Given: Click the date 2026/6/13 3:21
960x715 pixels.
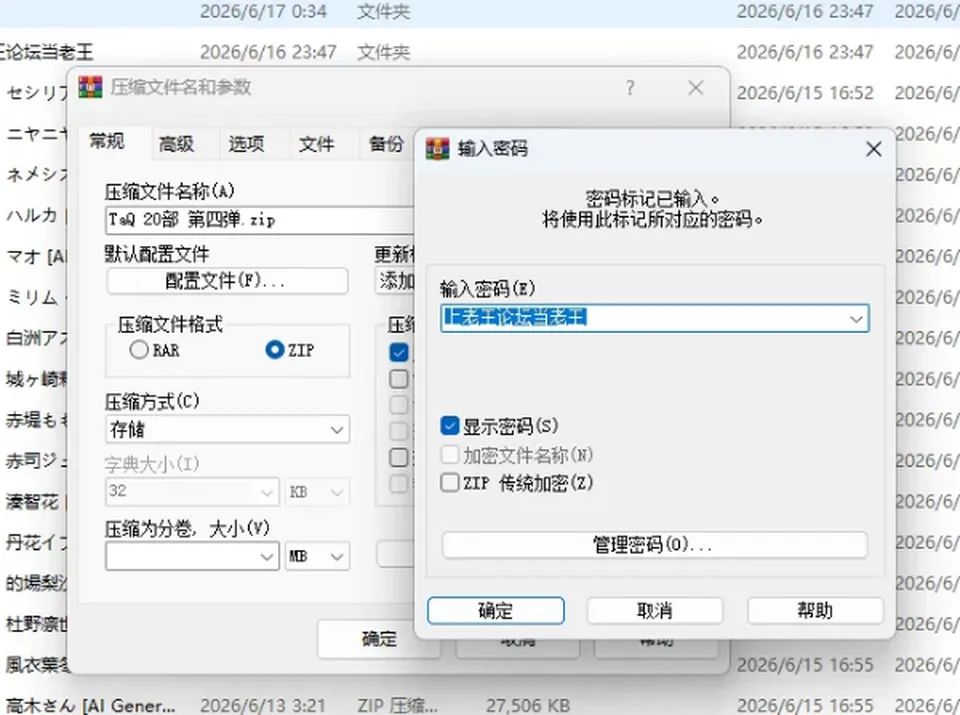Looking at the screenshot, I should 263,706.
